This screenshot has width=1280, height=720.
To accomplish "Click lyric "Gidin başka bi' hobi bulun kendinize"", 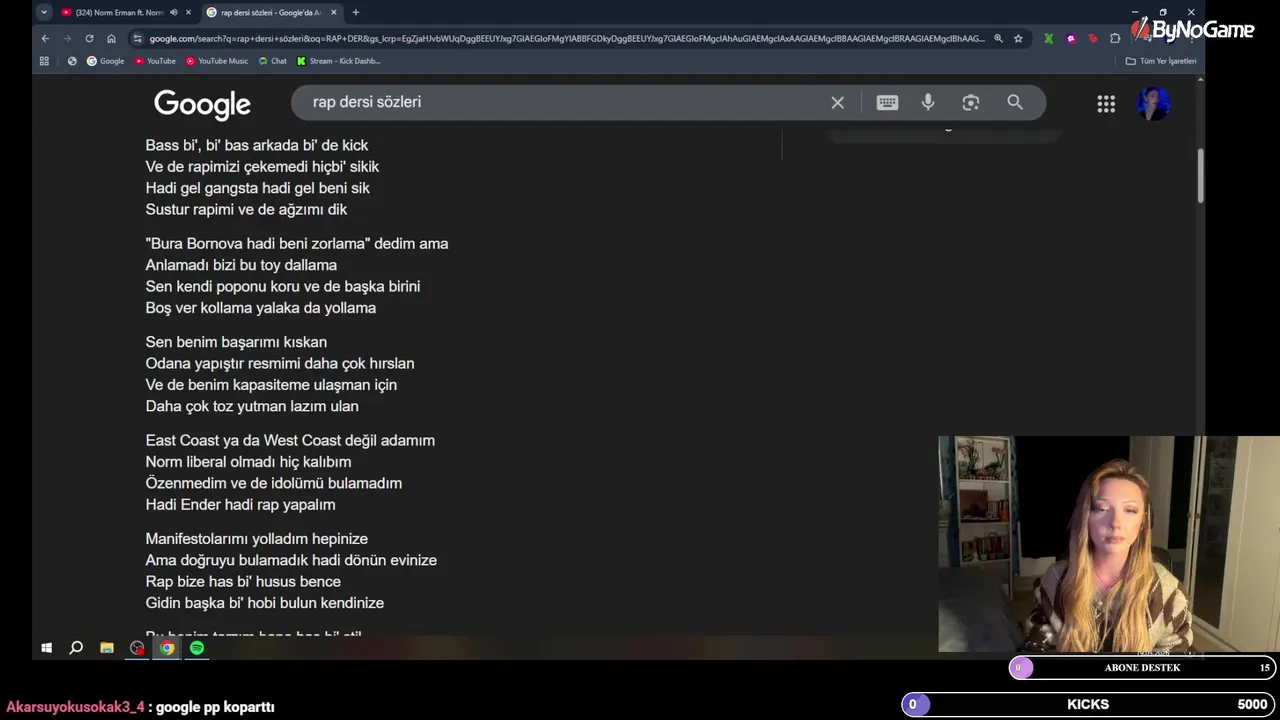I will (265, 603).
